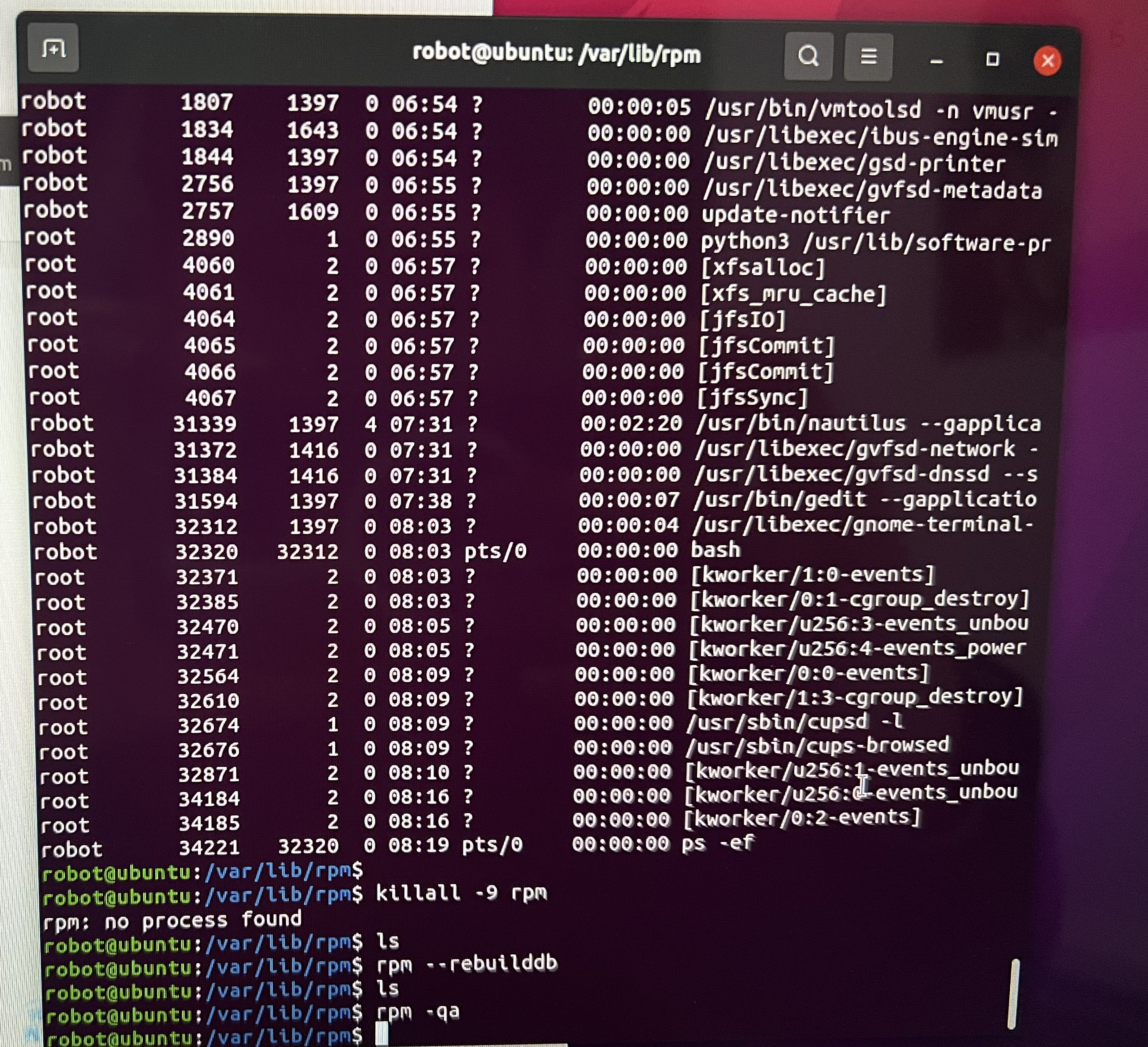
Task: Click the "rpm --rebuilddb" command text
Action: 467,964
